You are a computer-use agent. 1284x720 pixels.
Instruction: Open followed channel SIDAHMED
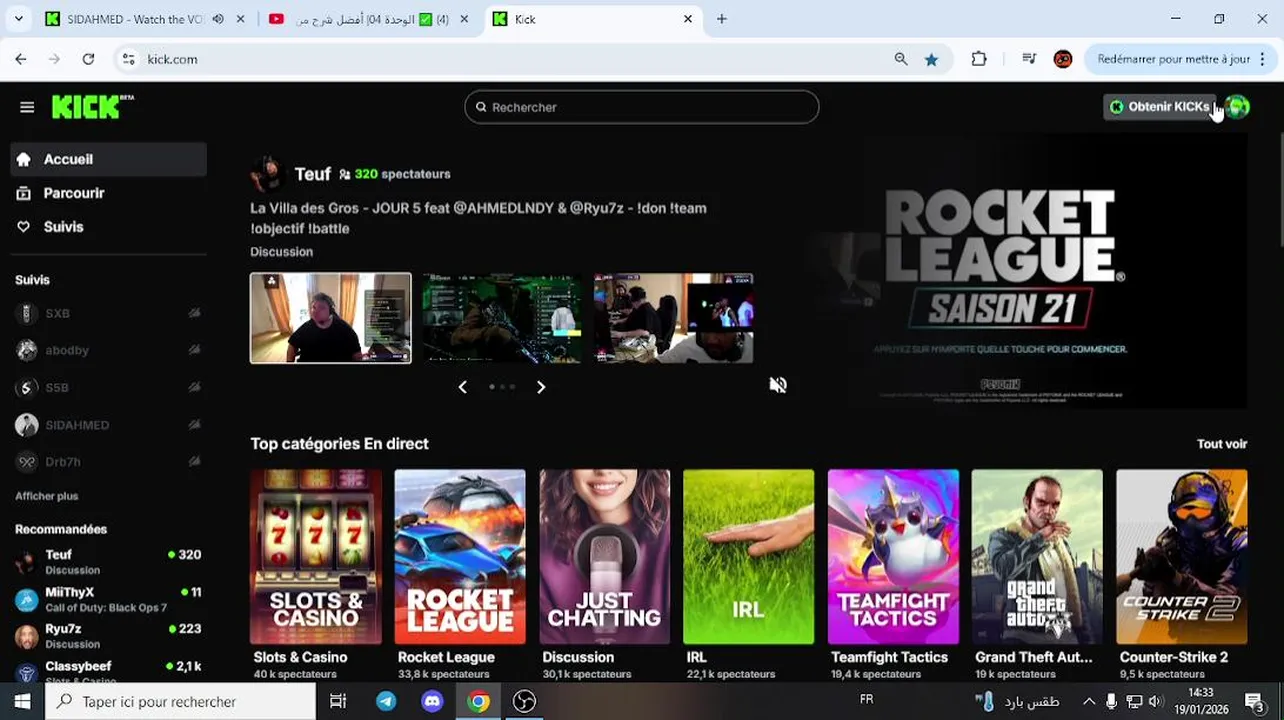[x=108, y=425]
